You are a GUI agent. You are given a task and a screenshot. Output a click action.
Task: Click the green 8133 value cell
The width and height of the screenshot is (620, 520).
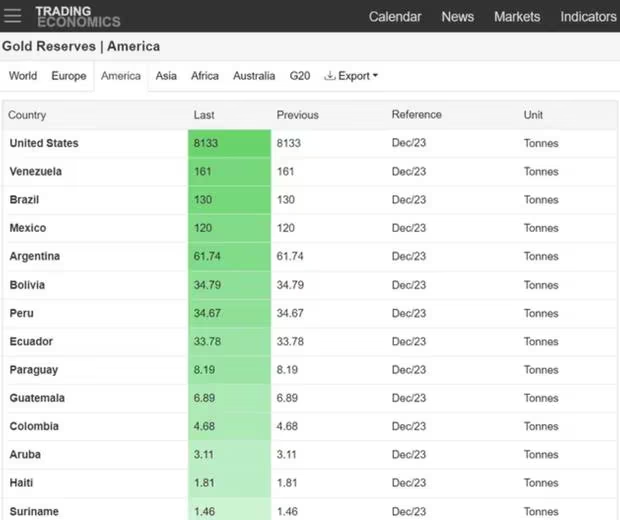(x=229, y=143)
